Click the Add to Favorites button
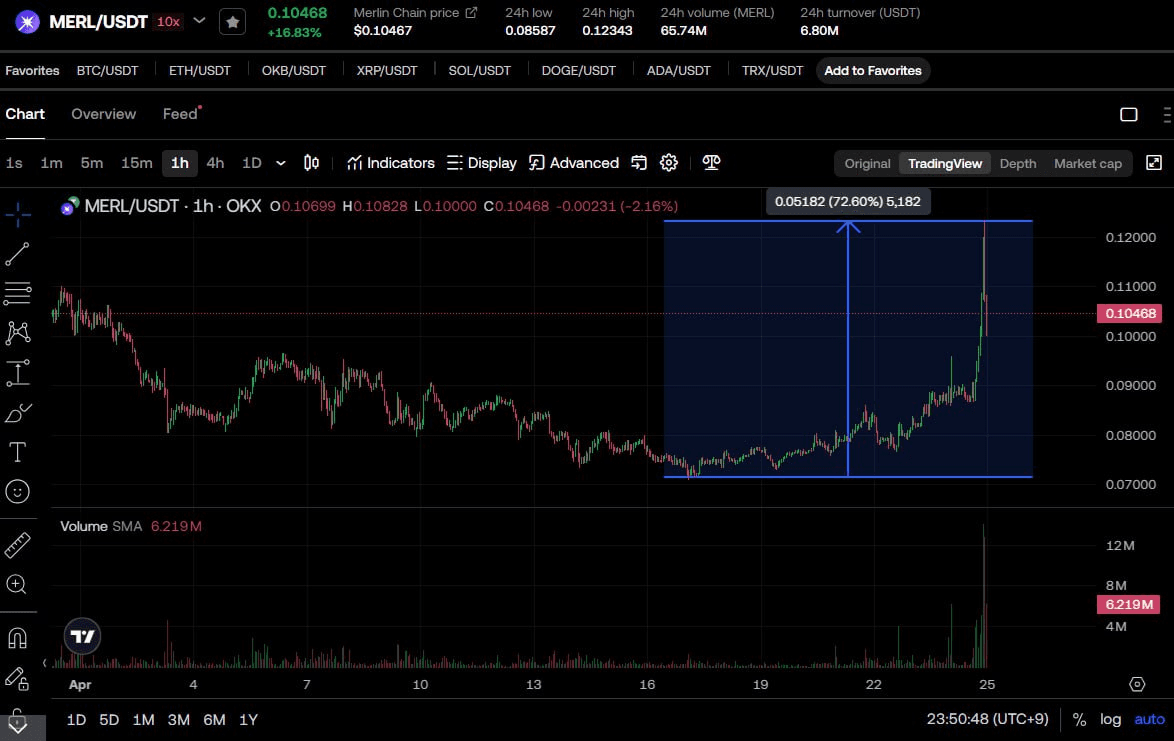 (873, 70)
